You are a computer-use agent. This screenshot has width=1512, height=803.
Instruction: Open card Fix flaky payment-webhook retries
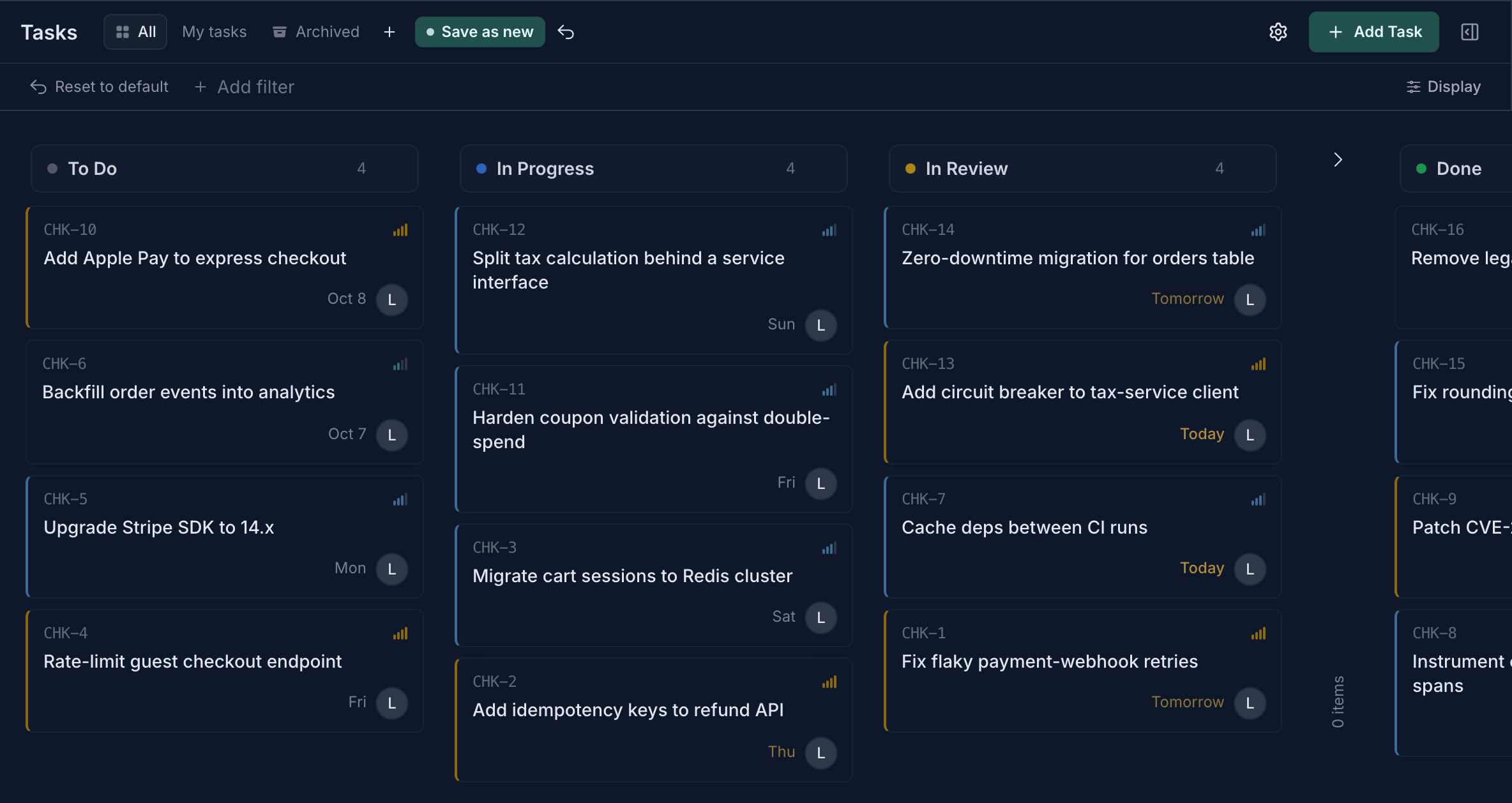coord(1083,671)
